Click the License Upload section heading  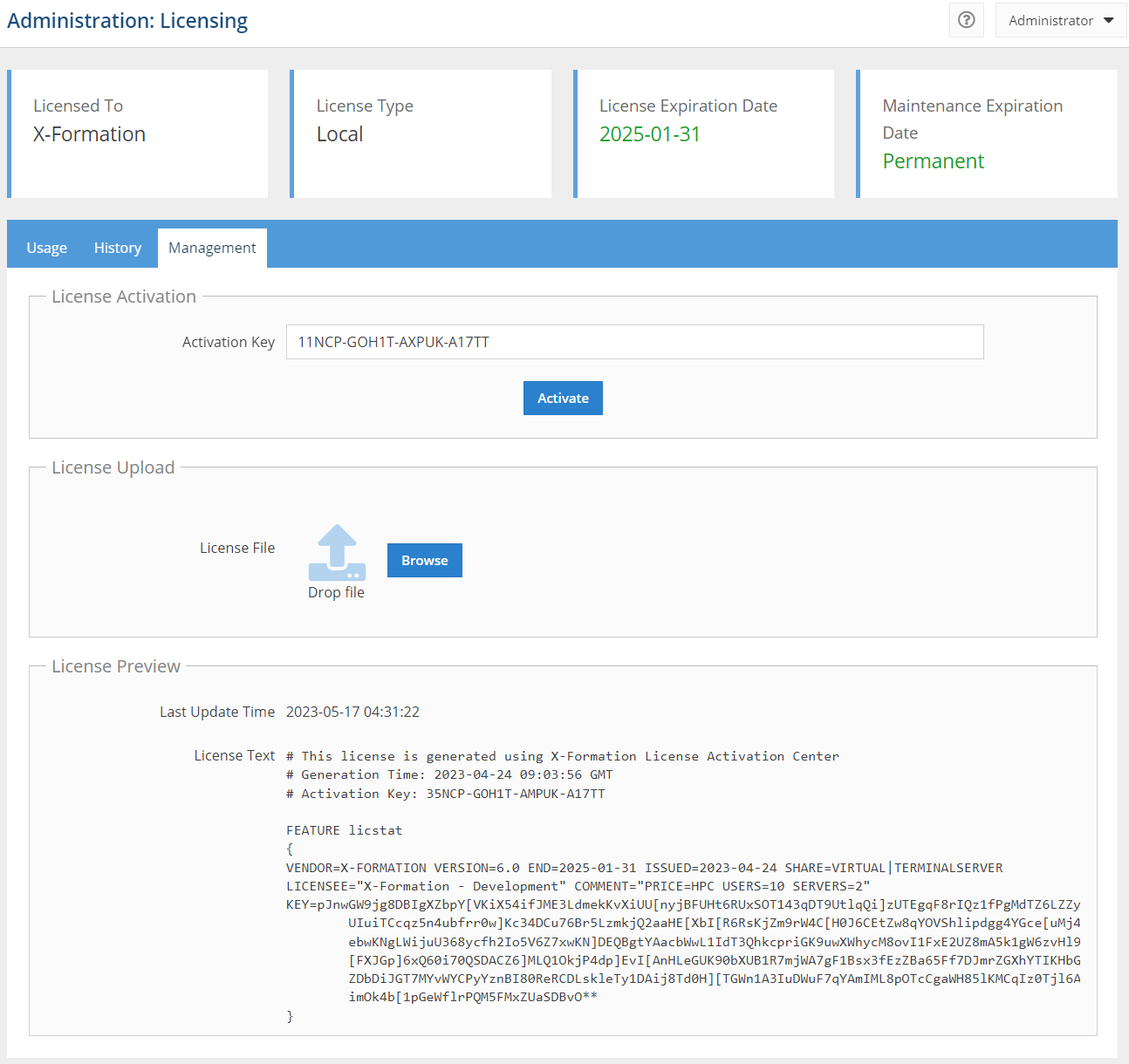point(113,467)
